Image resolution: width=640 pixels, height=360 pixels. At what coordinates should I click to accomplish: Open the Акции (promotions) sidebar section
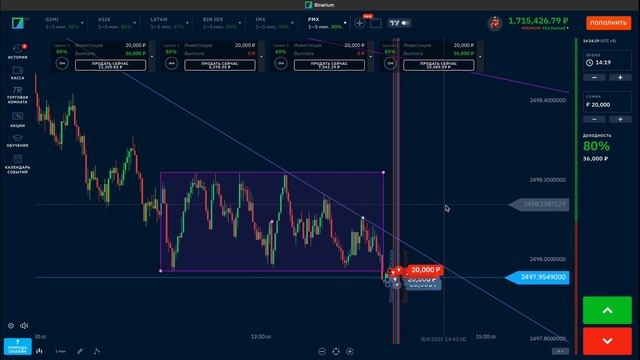[x=18, y=120]
